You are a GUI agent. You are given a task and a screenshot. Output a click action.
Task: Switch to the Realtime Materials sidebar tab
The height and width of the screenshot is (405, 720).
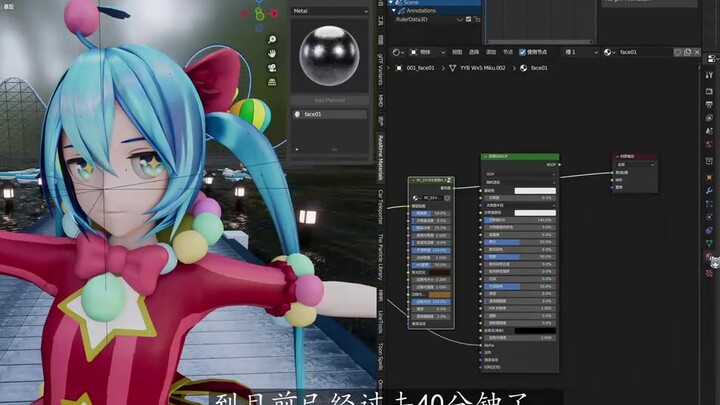tap(380, 158)
